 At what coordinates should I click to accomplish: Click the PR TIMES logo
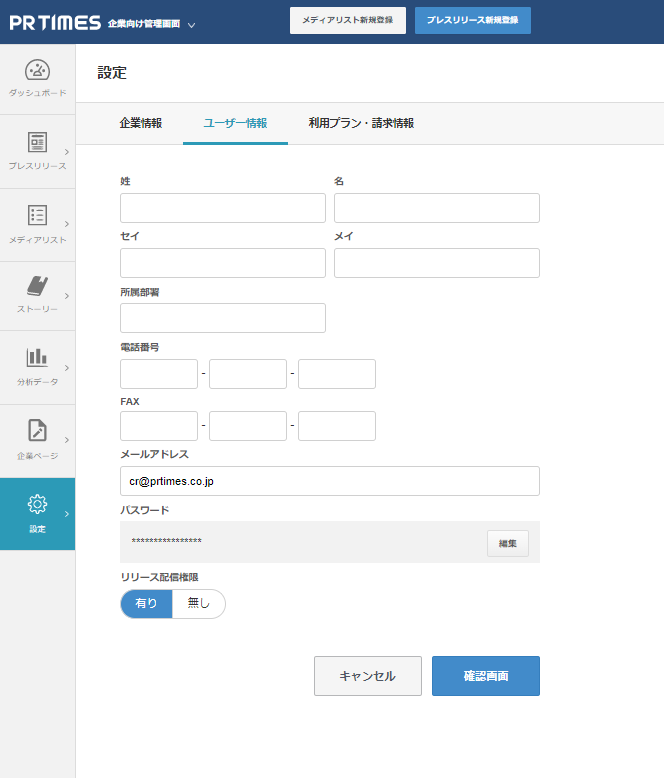click(x=55, y=22)
